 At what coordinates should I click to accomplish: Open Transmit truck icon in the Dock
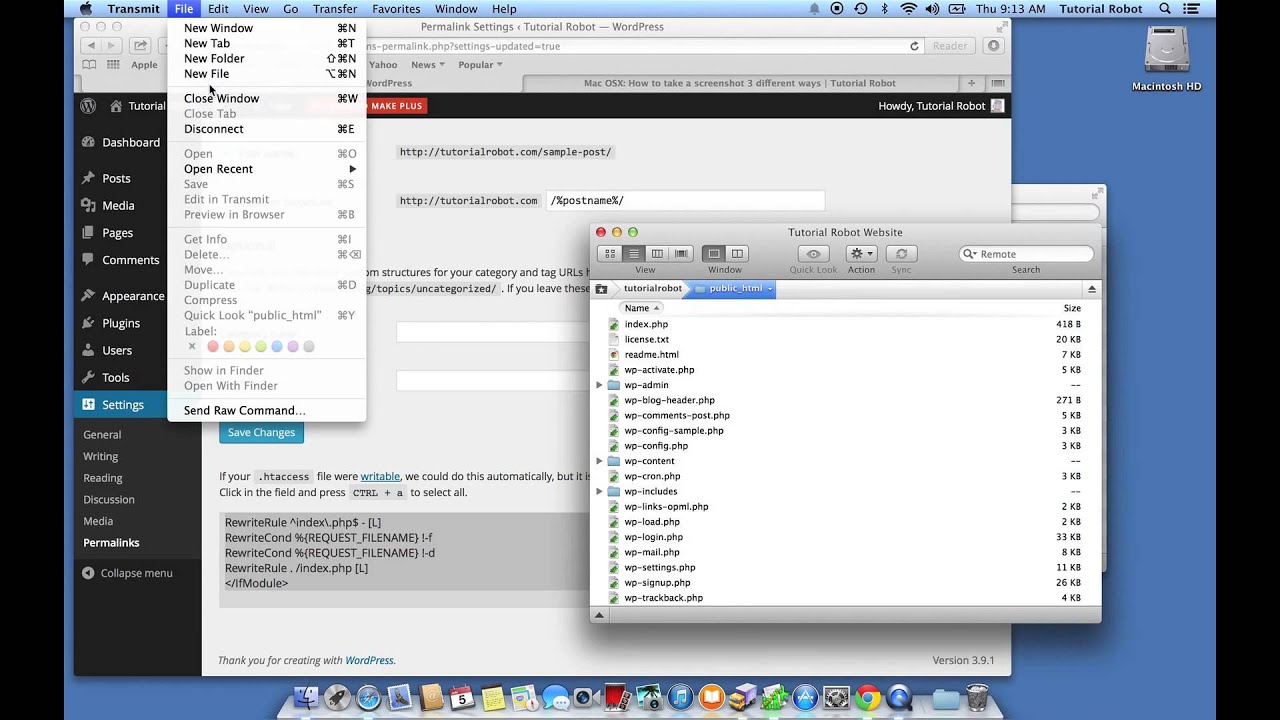click(743, 697)
